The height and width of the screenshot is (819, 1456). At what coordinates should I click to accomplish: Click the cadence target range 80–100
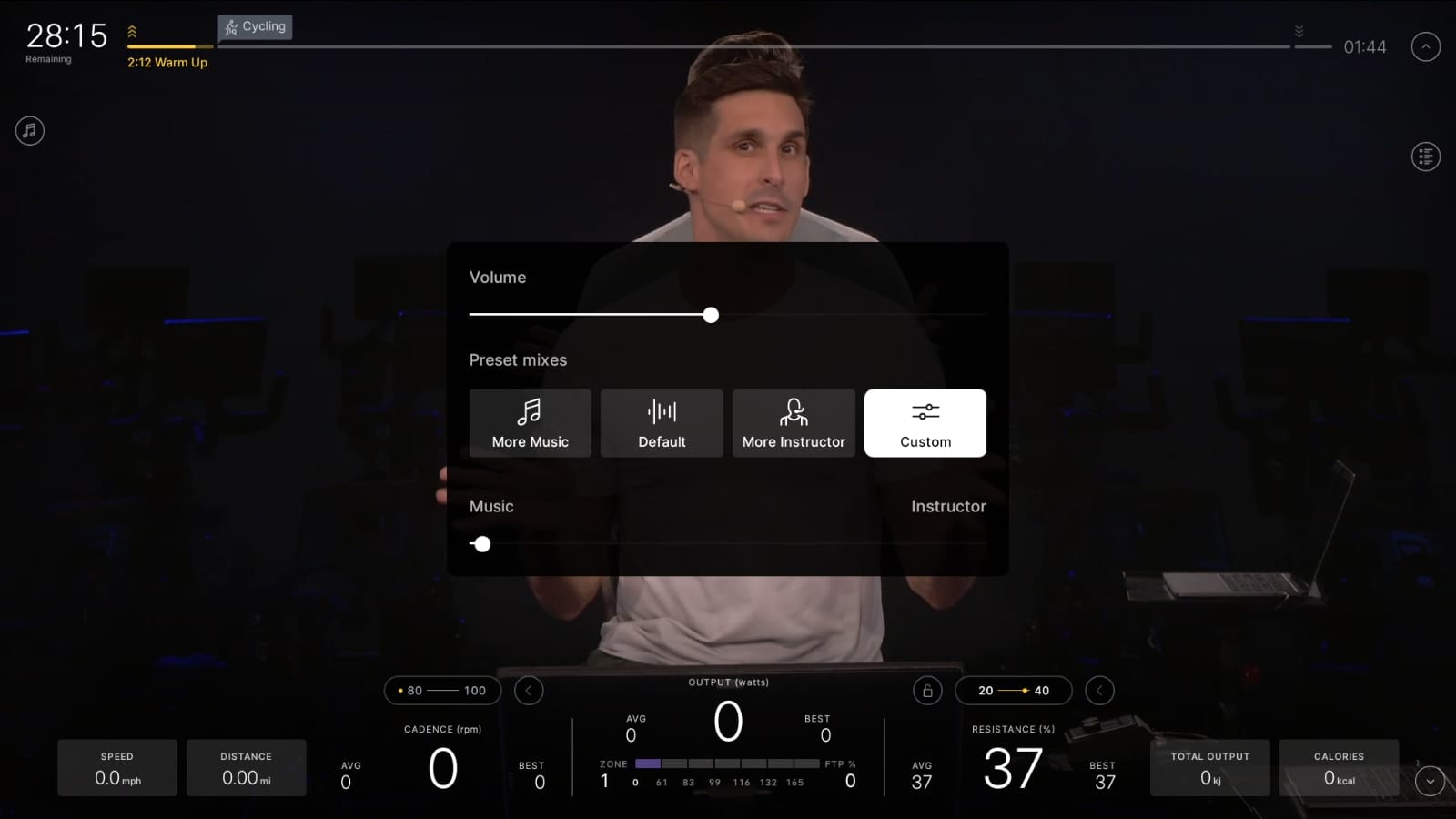point(442,691)
